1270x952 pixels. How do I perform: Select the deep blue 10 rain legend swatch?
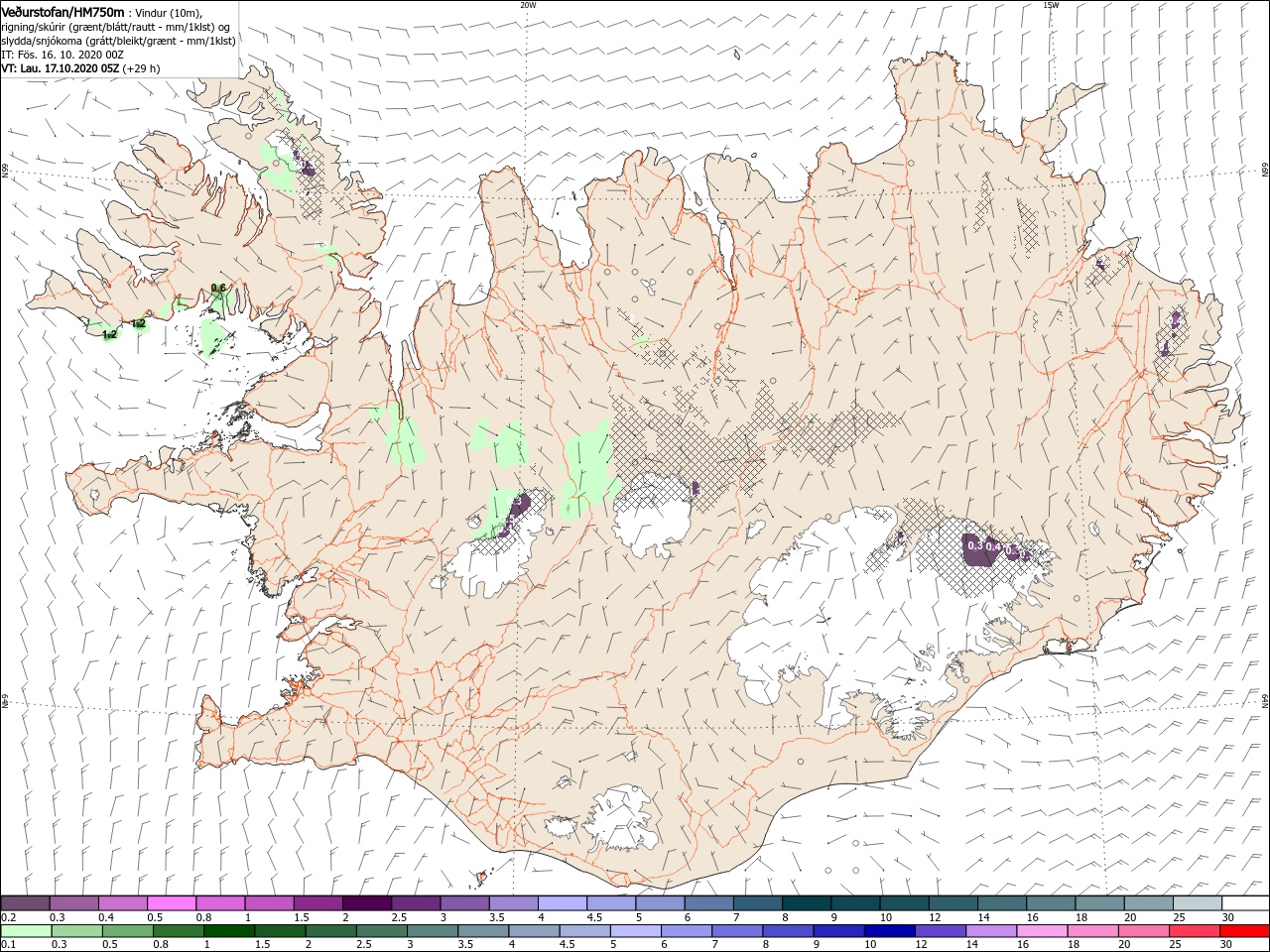pos(889,931)
